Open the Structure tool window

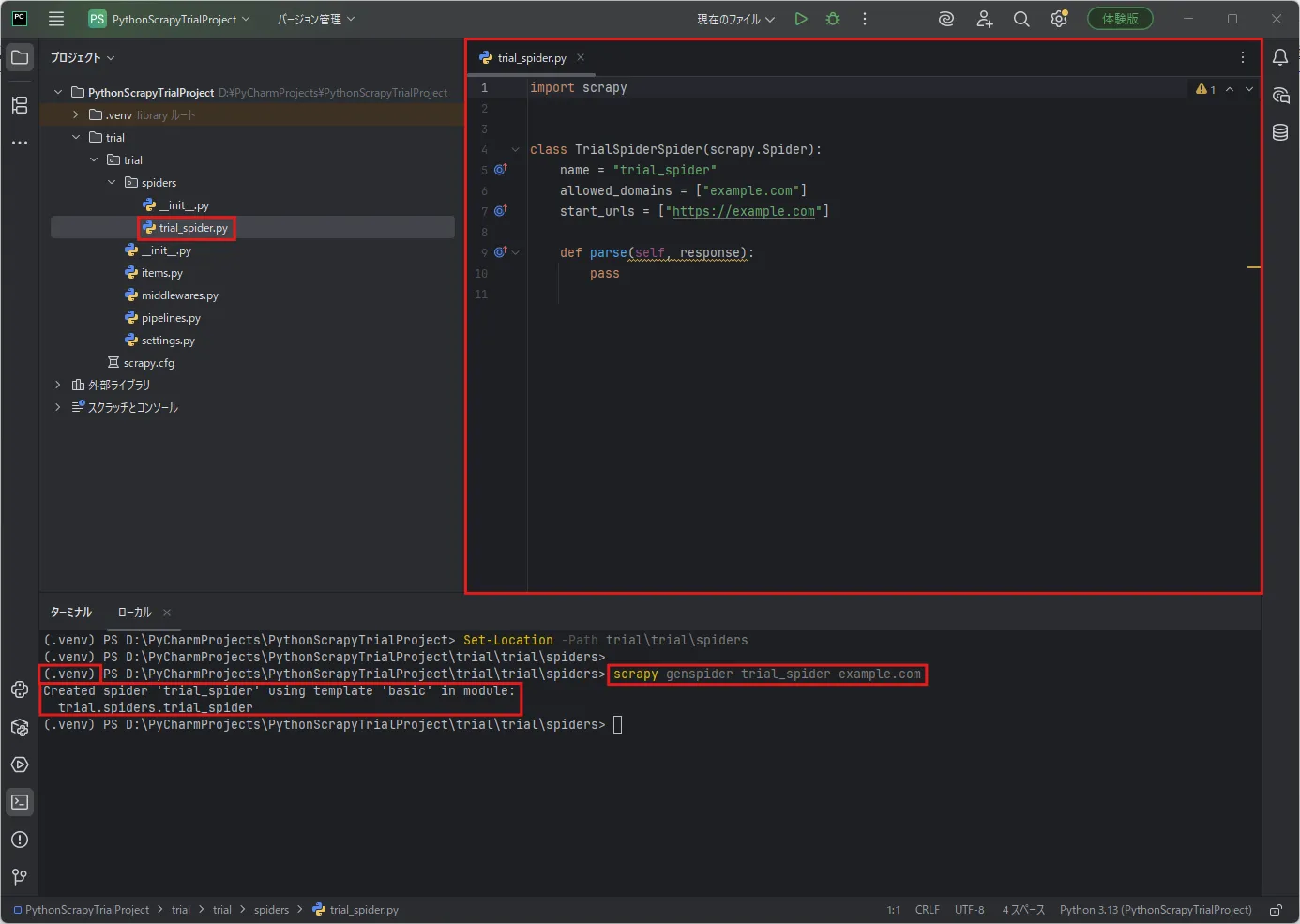coord(20,105)
